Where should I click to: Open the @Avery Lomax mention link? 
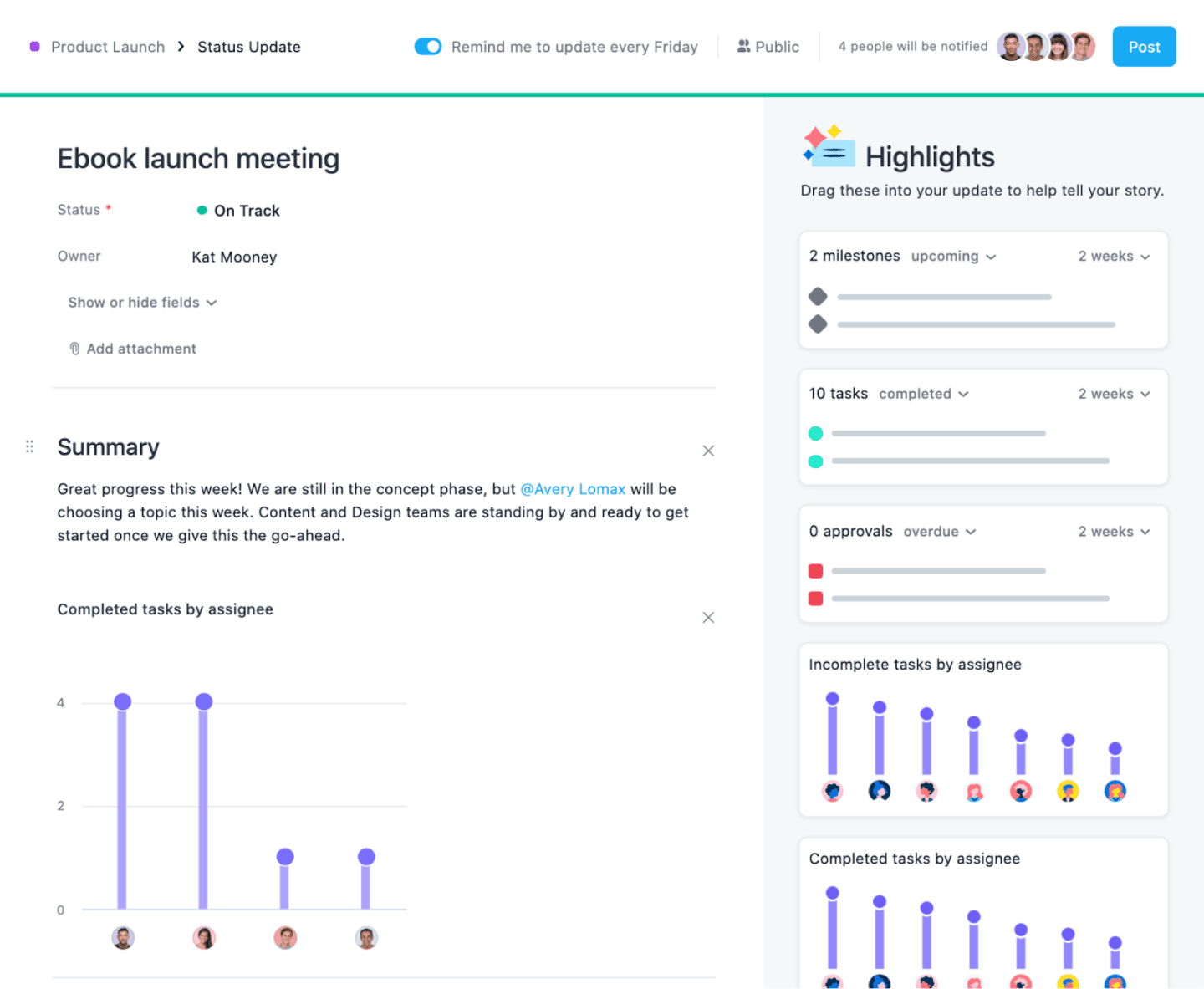pos(573,489)
